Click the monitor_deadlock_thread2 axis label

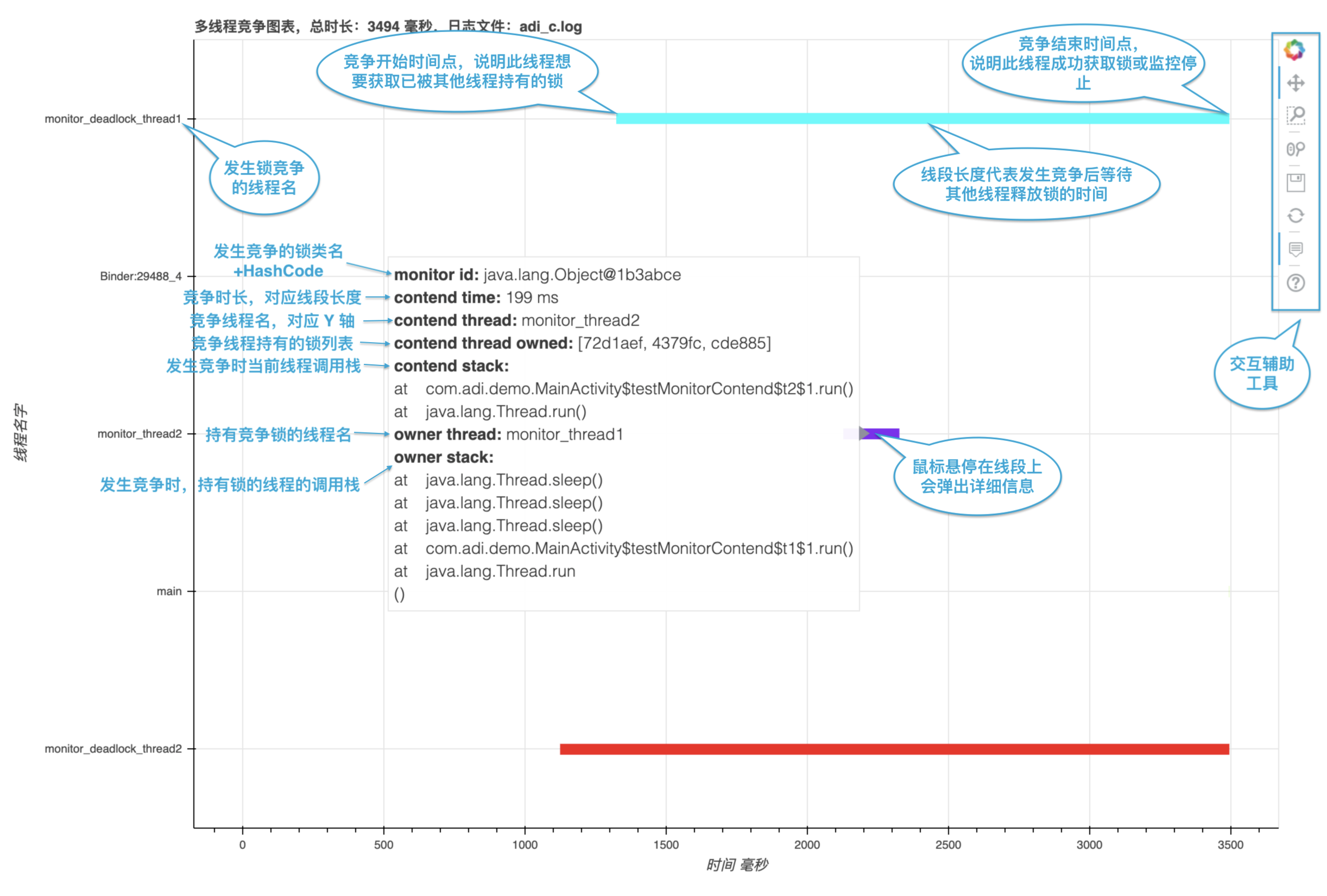click(113, 749)
